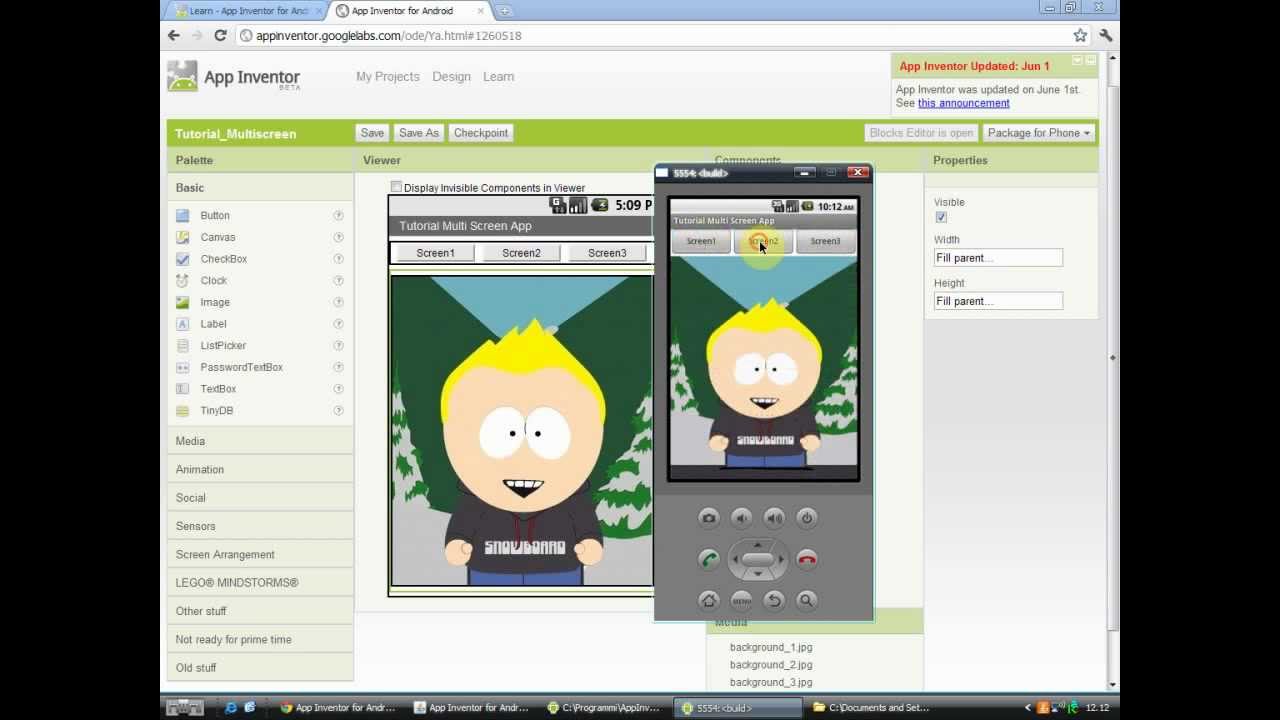
Task: Open help for TinyDB component
Action: [x=338, y=410]
